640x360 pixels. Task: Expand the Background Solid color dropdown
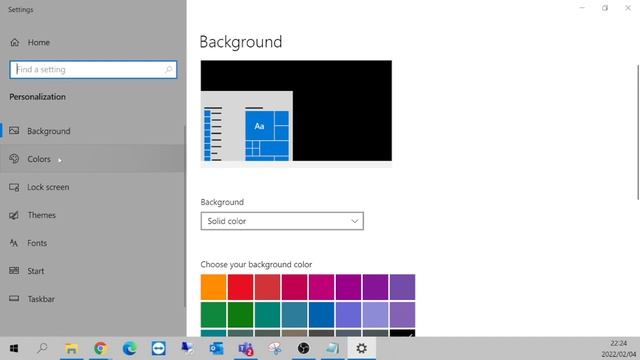tap(282, 221)
